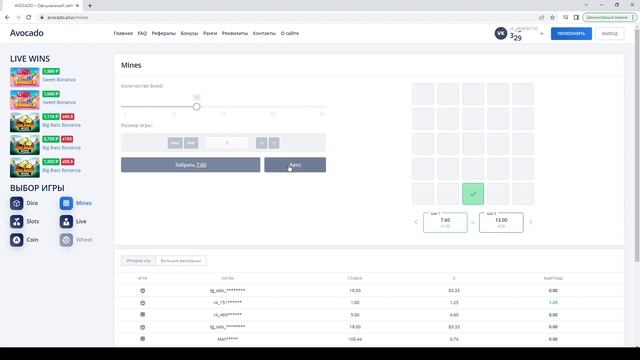
Task: Open the Ранги menu item
Action: click(x=210, y=33)
